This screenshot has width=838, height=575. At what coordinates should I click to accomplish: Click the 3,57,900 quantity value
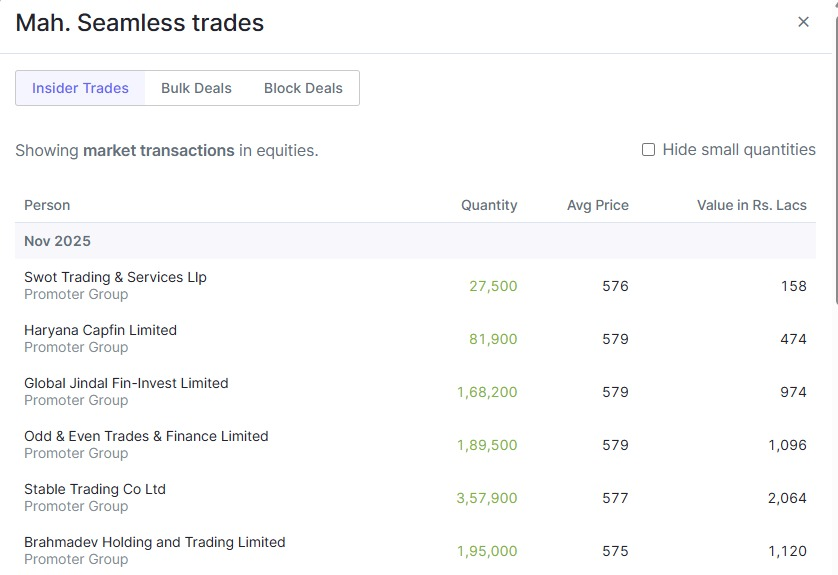click(x=487, y=498)
